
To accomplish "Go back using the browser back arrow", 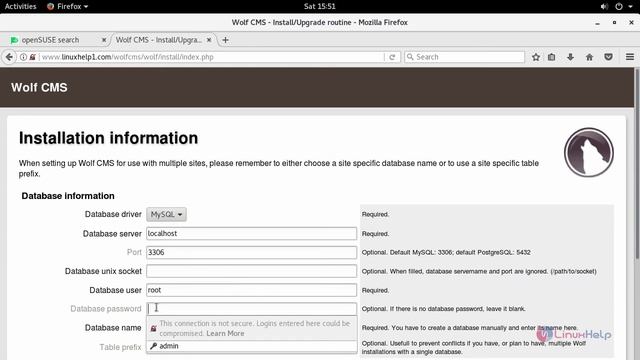I will (x=9, y=57).
